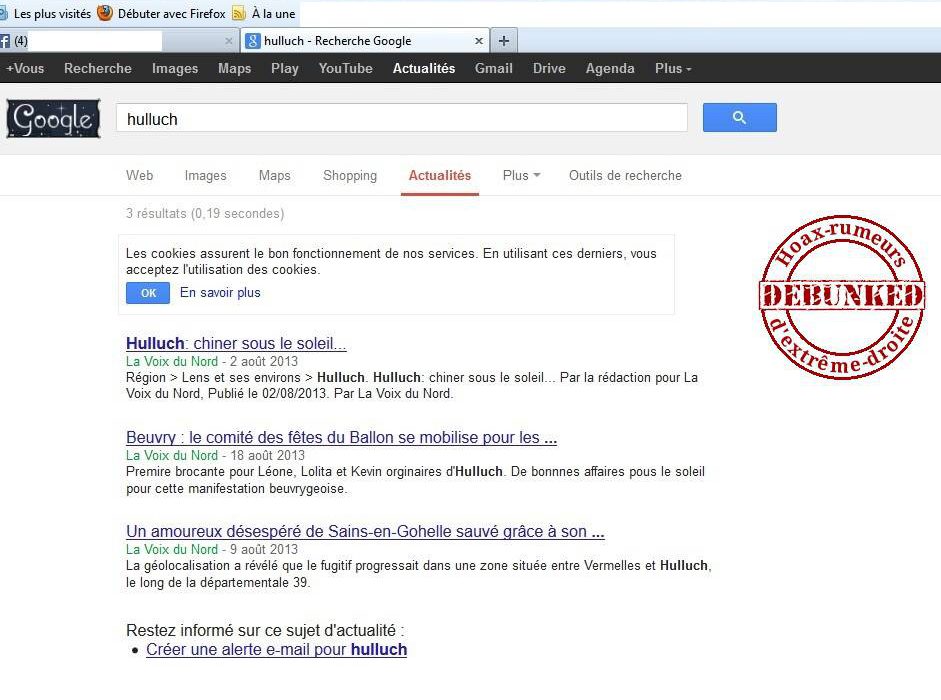Open Gmail in the top black bar
This screenshot has width=941, height=700.
[x=494, y=68]
